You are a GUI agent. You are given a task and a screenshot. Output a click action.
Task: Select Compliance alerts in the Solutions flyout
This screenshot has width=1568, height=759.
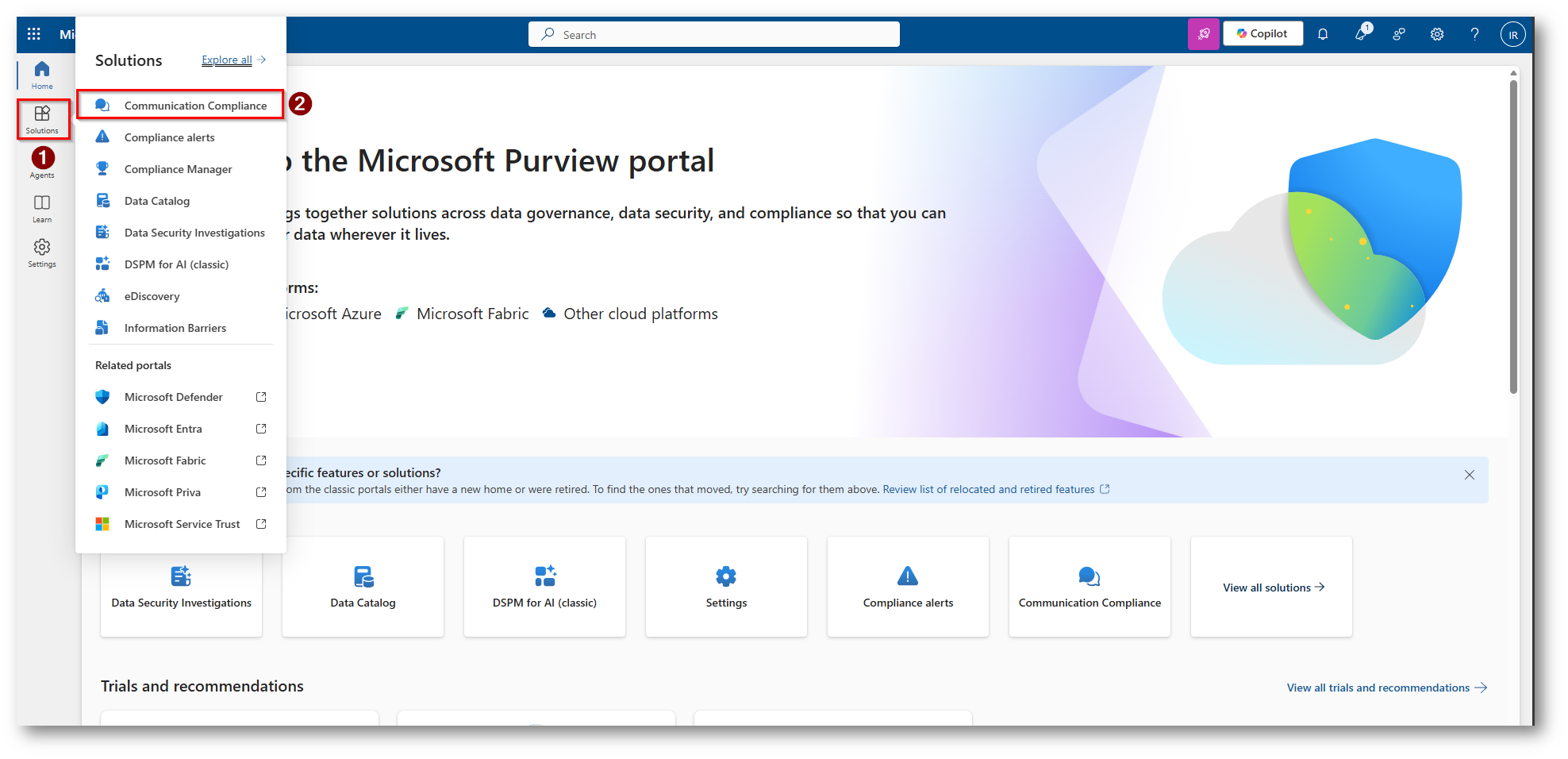point(181,137)
